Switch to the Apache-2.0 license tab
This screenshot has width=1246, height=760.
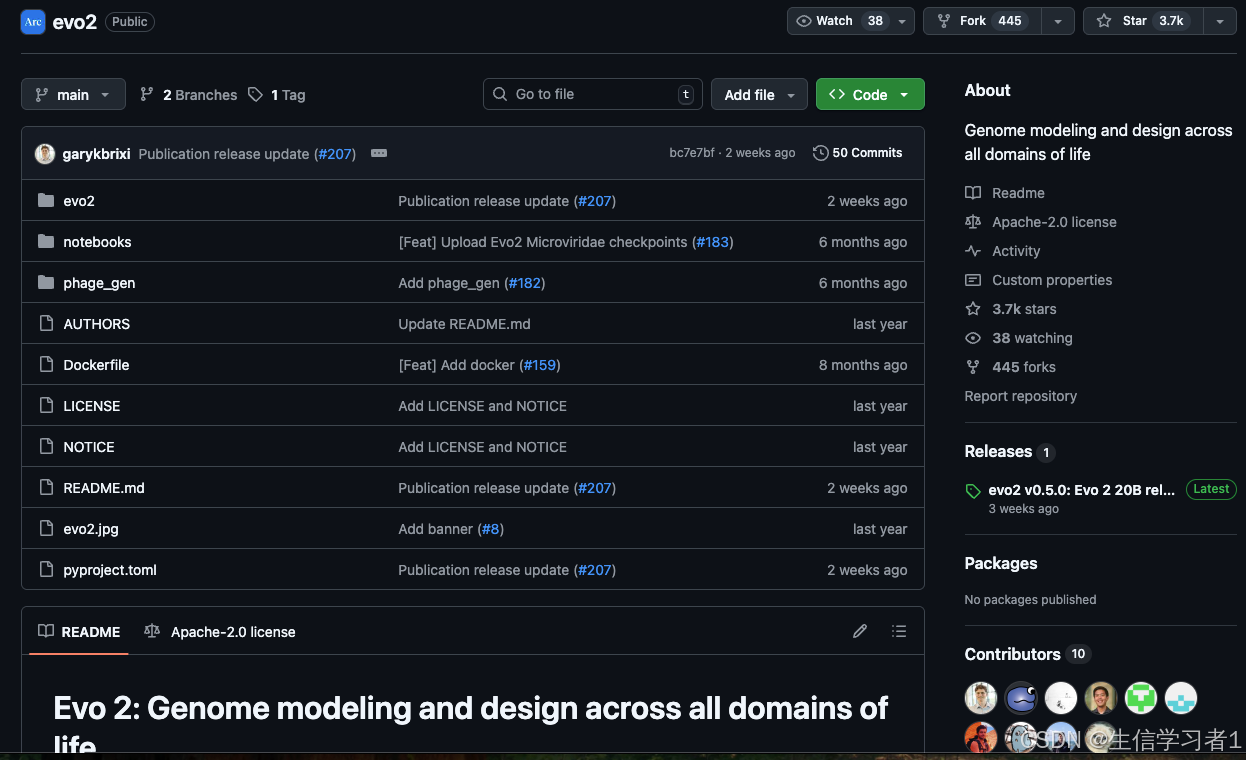coord(220,632)
